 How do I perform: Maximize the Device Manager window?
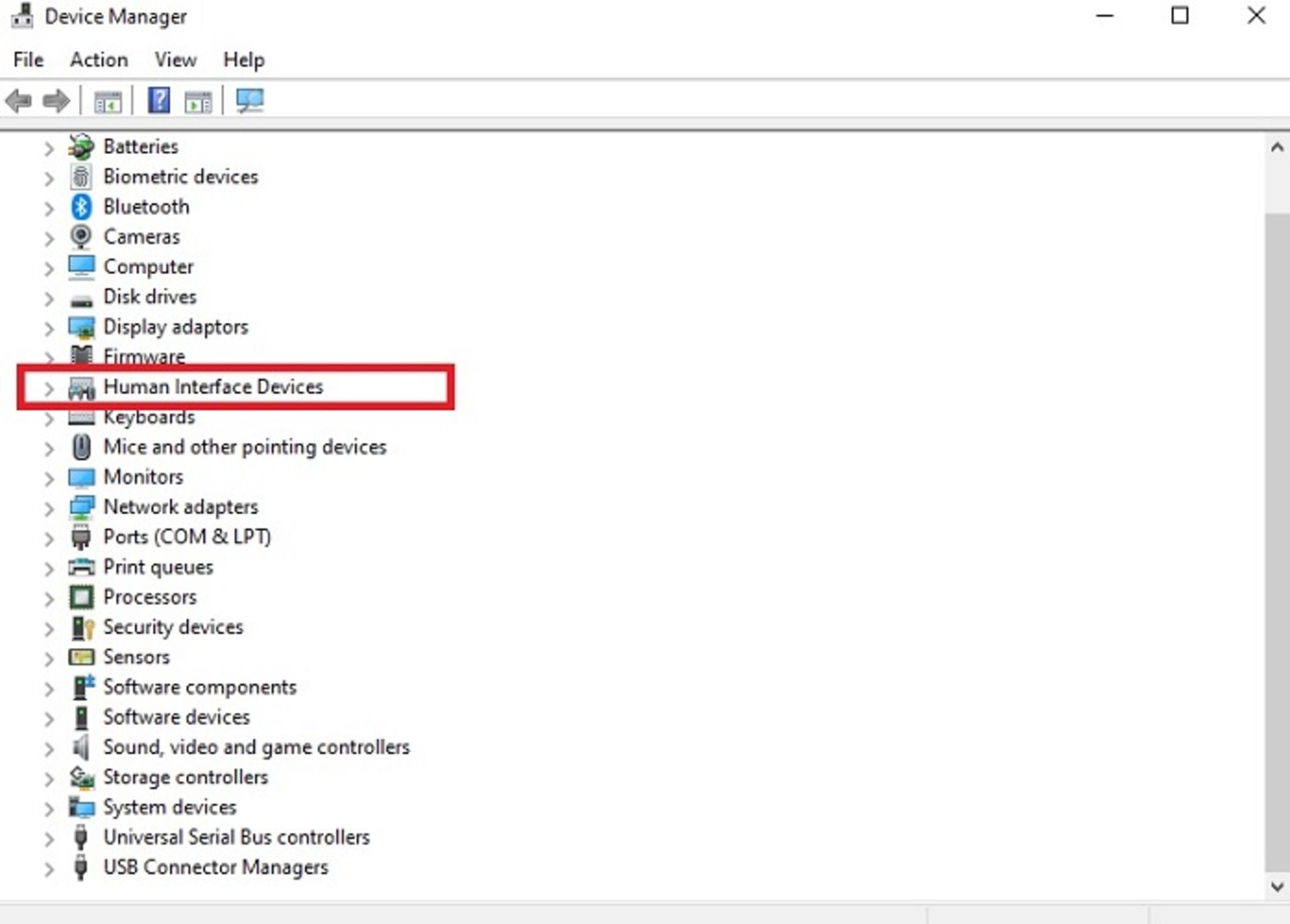[1180, 15]
